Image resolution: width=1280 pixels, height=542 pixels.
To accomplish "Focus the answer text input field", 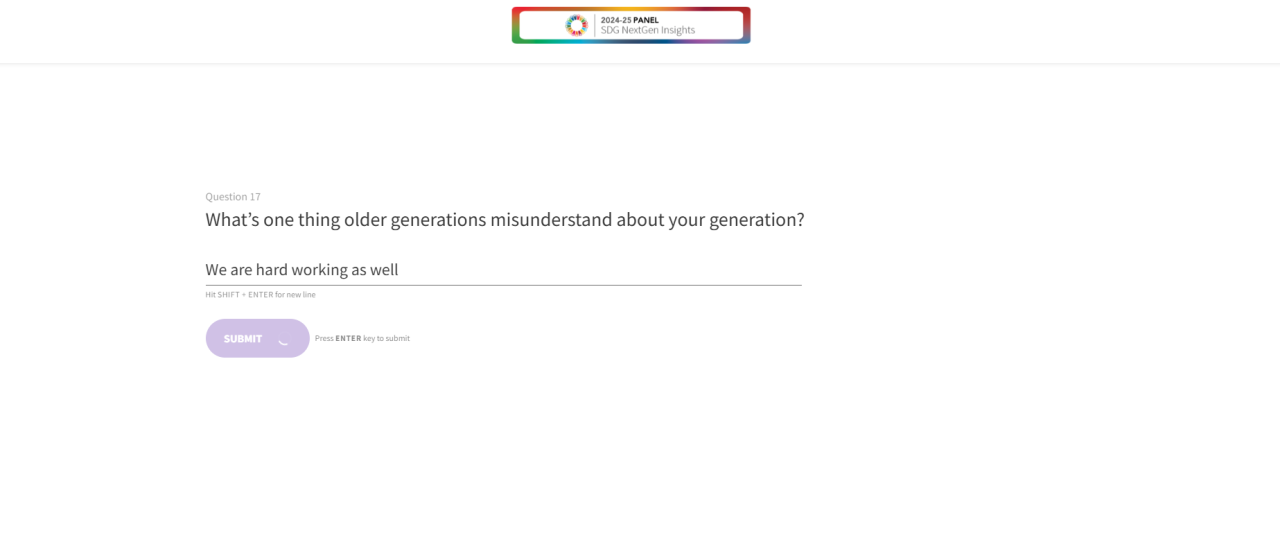I will click(503, 270).
